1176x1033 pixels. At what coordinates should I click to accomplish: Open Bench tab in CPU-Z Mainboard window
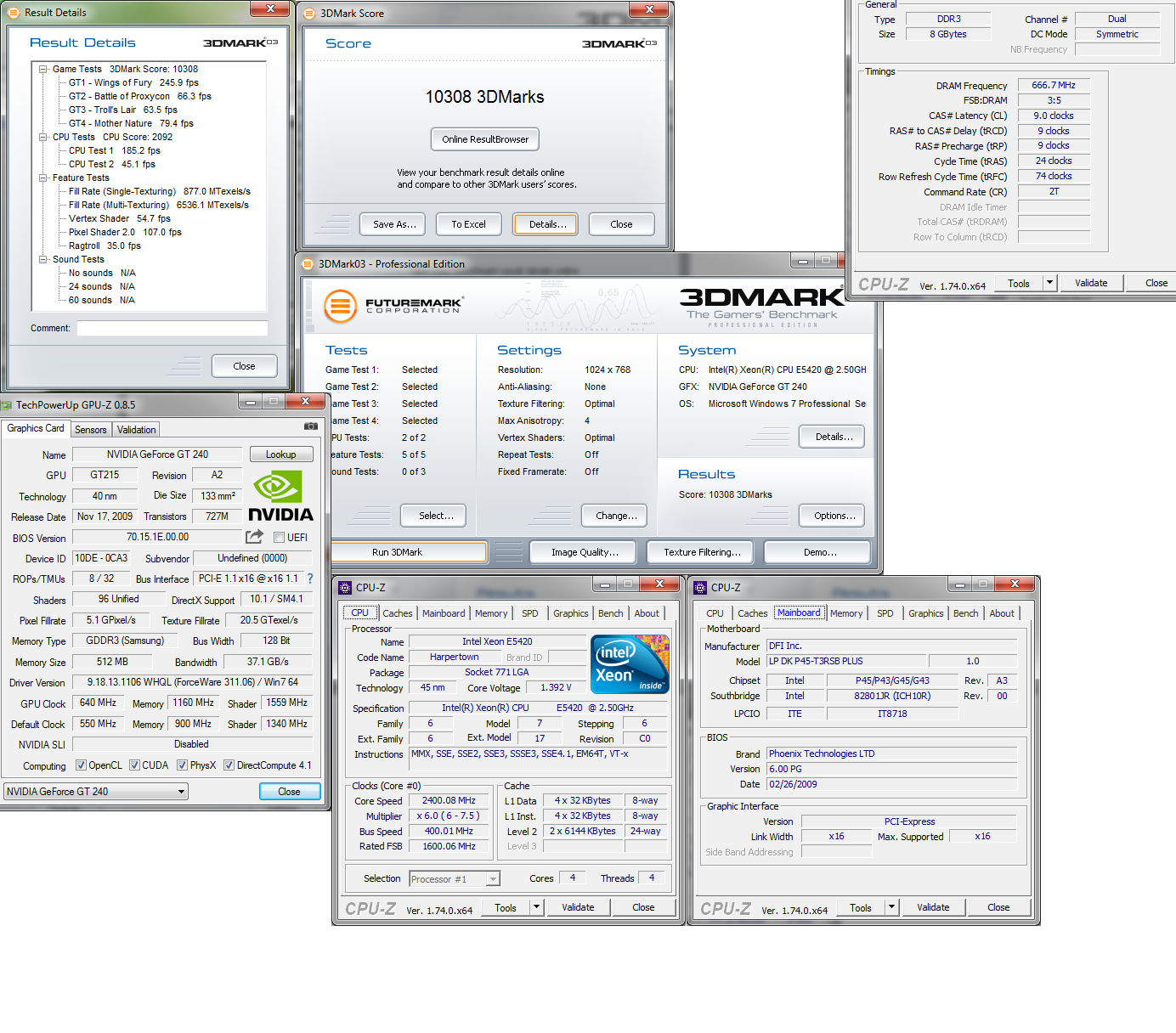pyautogui.click(x=966, y=613)
